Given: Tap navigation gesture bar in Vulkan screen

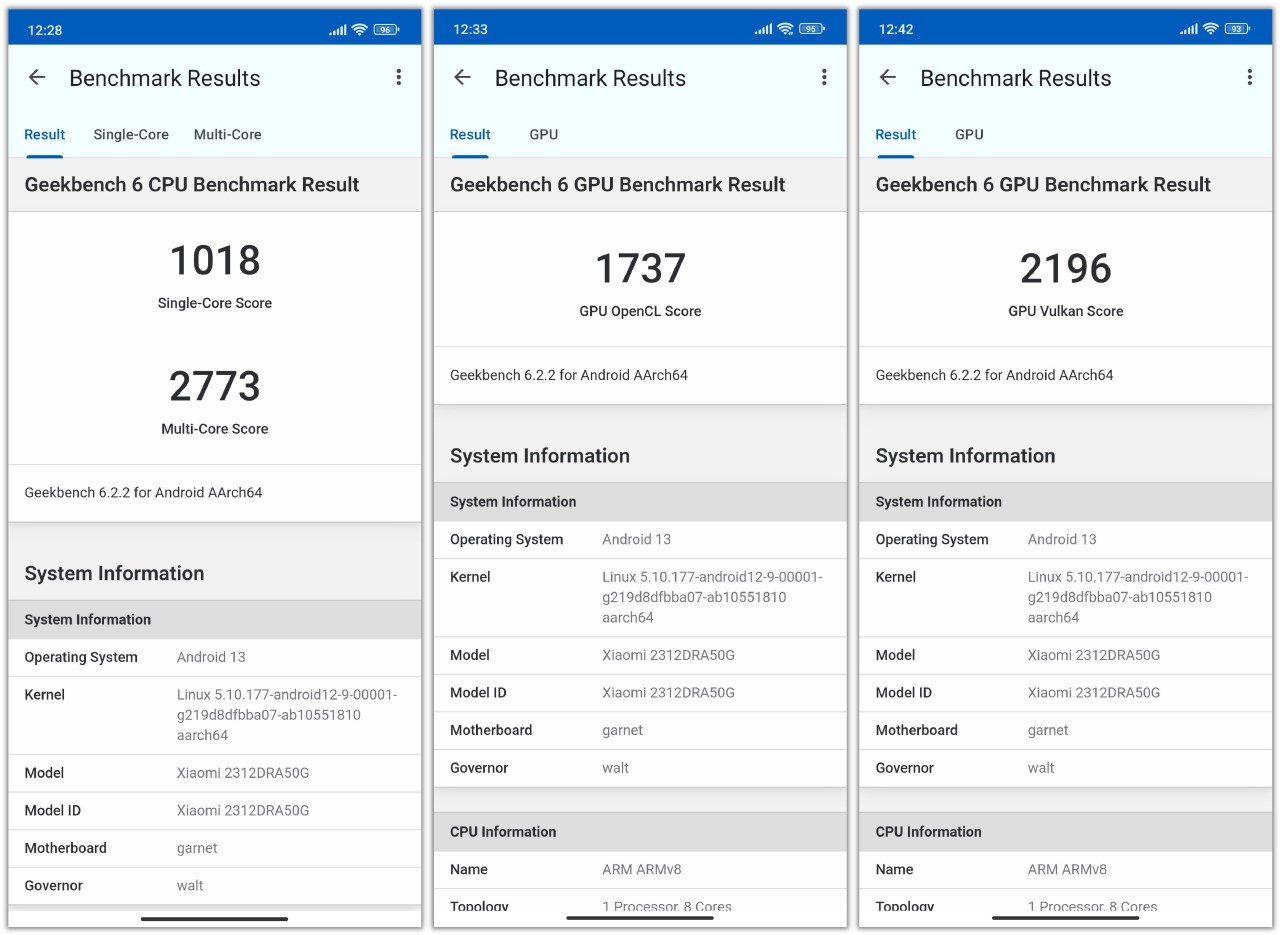Looking at the screenshot, I should (x=1066, y=918).
